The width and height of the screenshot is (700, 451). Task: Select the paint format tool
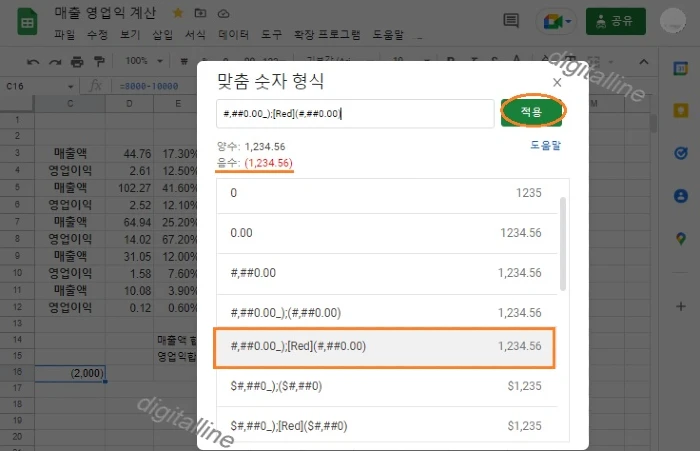(99, 61)
